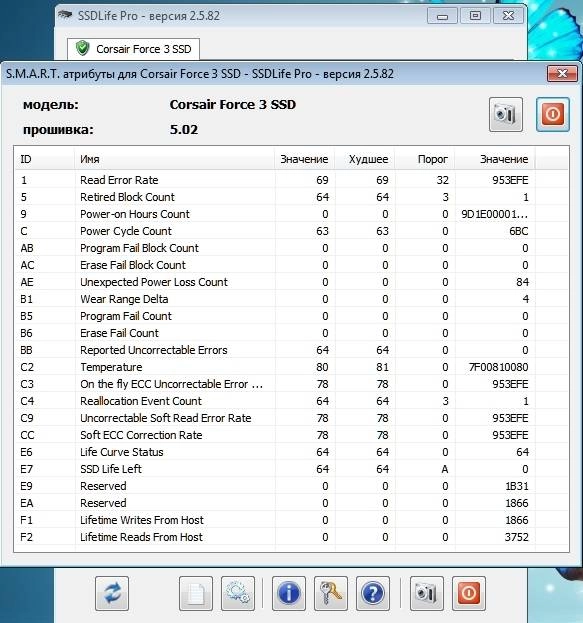Sort by the ID column header
The height and width of the screenshot is (623, 583).
click(x=45, y=159)
